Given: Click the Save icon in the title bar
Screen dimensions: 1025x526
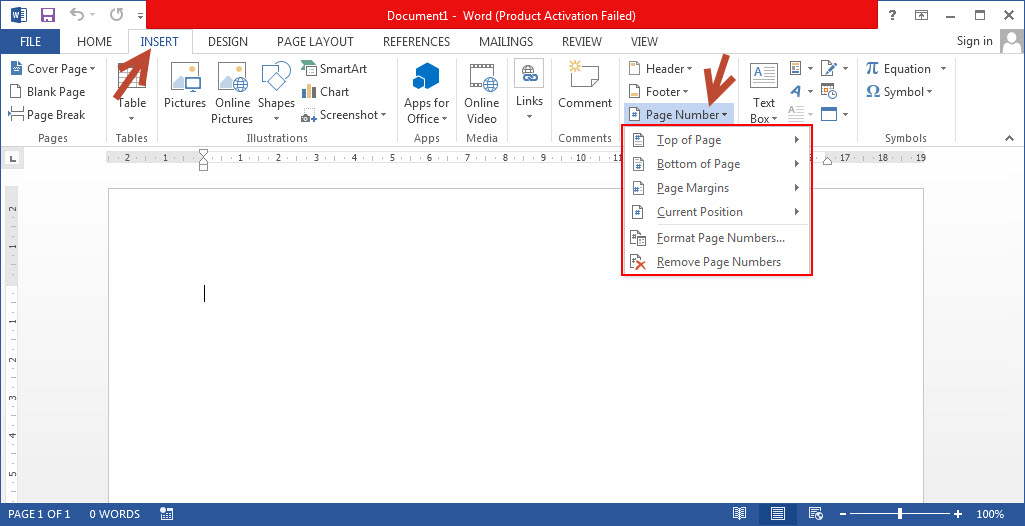Looking at the screenshot, I should pos(48,15).
